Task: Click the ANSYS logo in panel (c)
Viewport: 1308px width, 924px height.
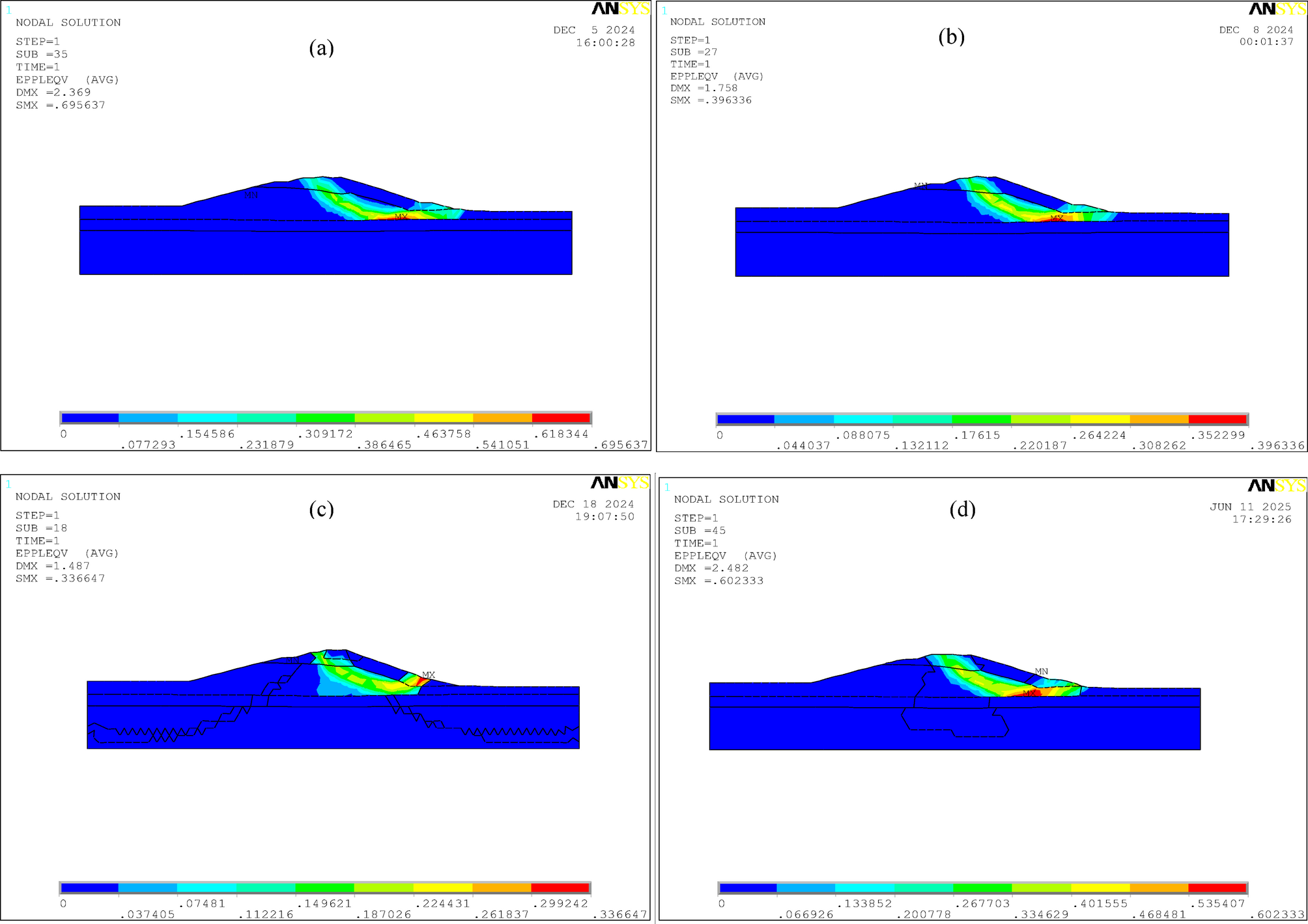Action: coord(620,483)
